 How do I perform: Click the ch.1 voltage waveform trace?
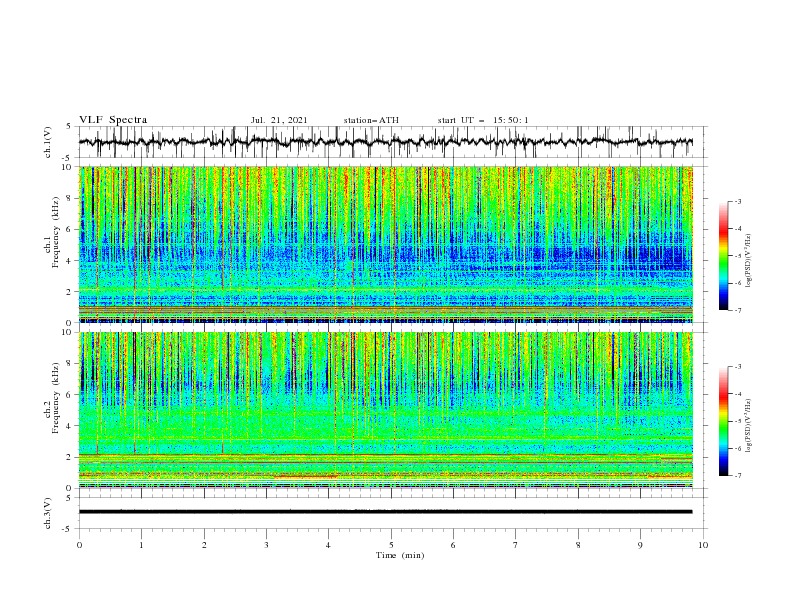coord(386,142)
